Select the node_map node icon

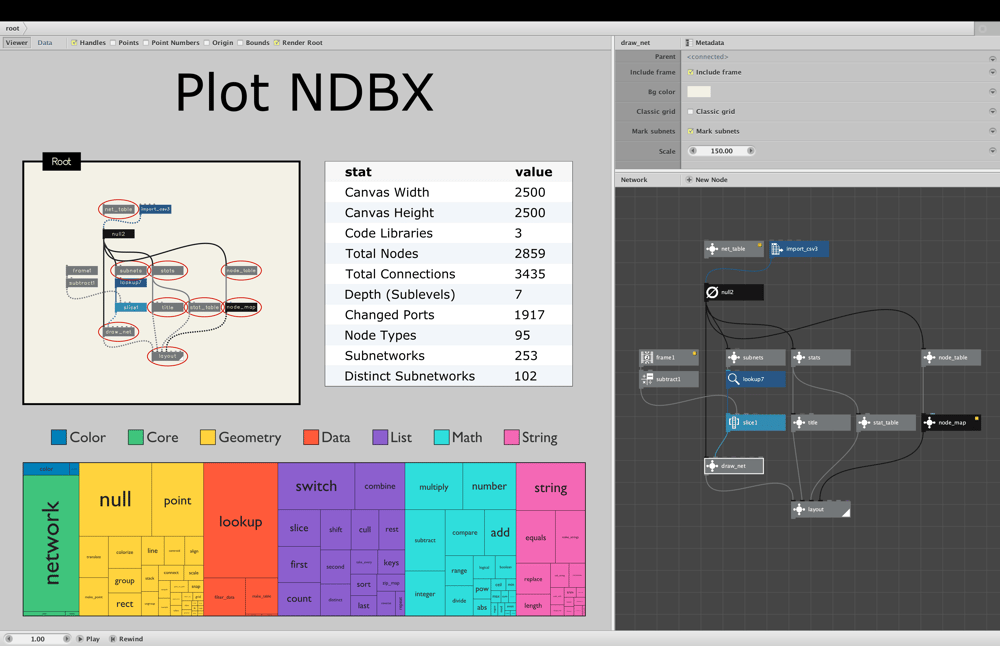[x=930, y=422]
